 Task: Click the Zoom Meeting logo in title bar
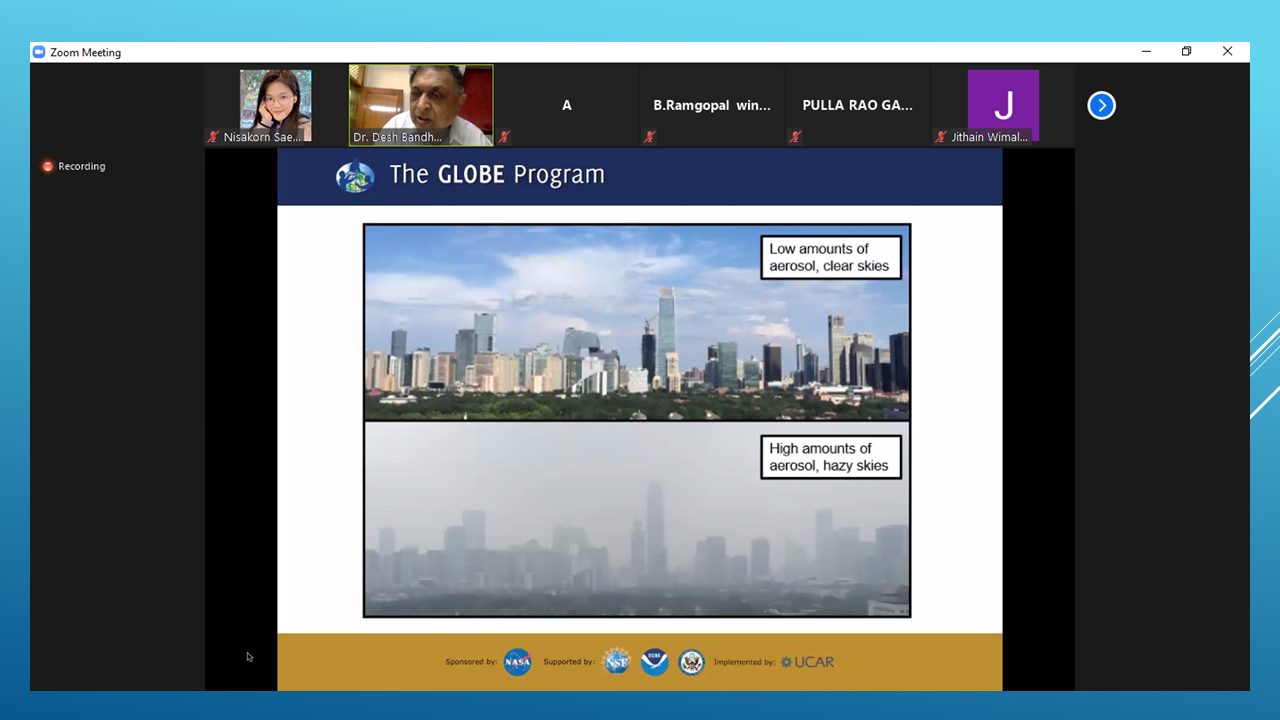pos(39,52)
